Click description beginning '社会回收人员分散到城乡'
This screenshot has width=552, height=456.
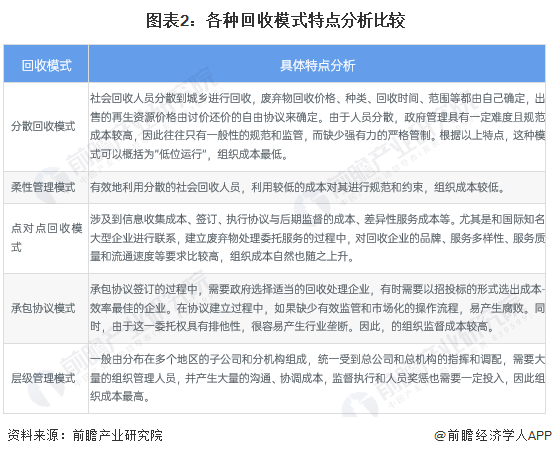317,126
